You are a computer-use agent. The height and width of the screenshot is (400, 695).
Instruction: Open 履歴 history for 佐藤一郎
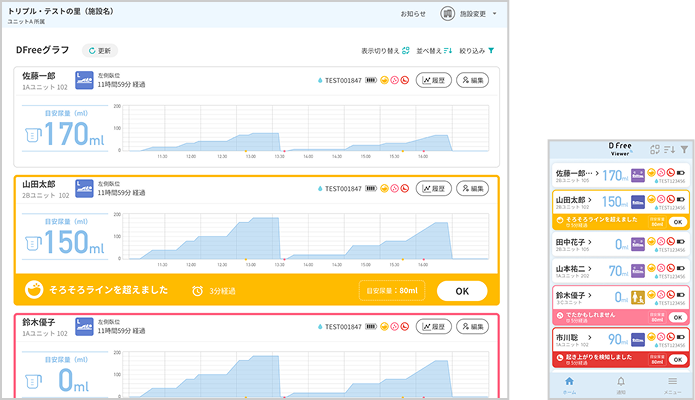[x=433, y=80]
